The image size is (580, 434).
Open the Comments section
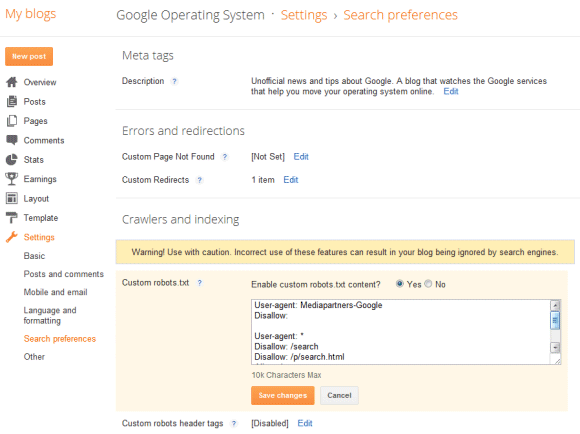click(44, 140)
